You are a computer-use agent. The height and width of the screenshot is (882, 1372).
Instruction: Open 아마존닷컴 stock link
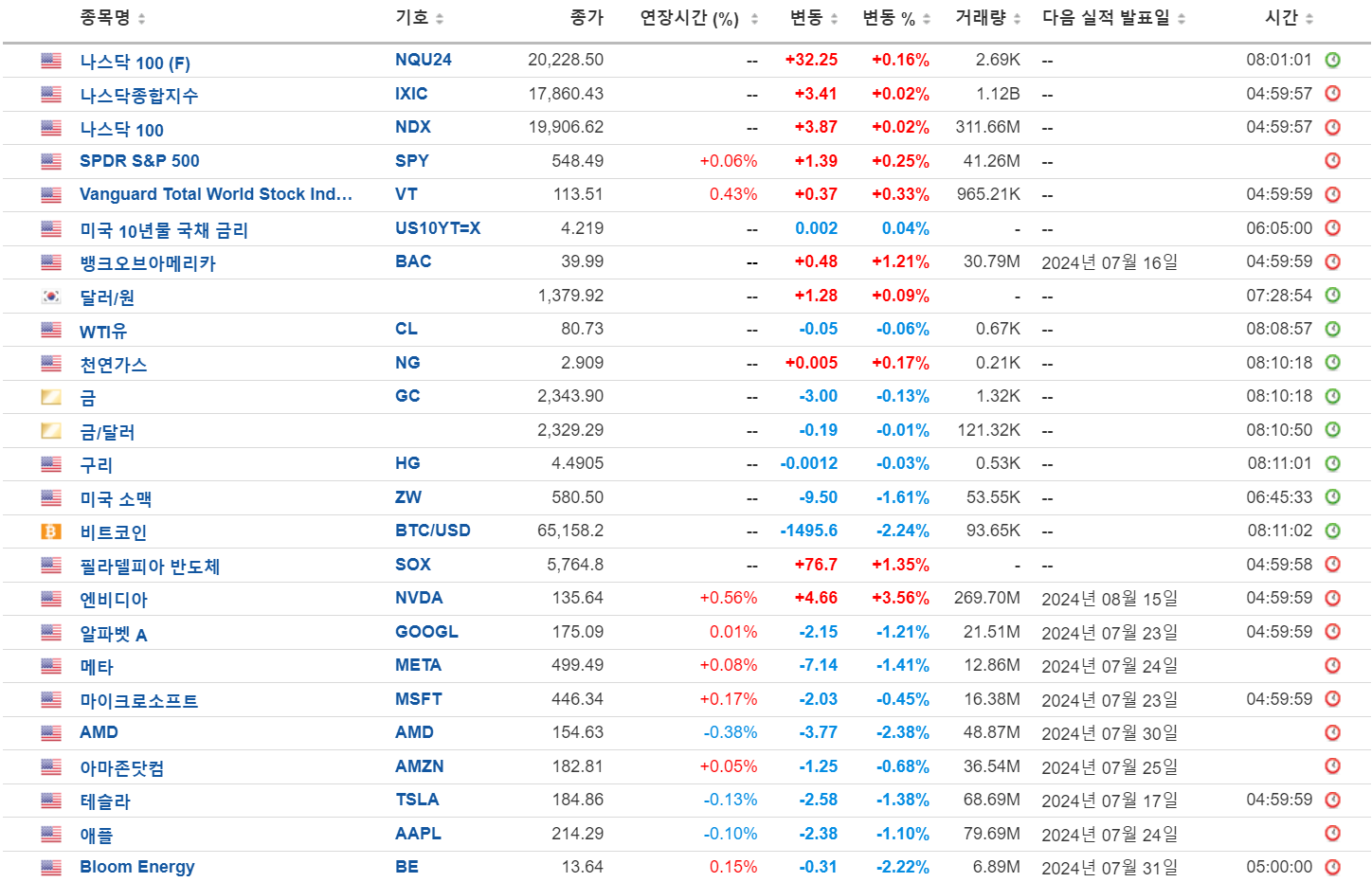[122, 768]
